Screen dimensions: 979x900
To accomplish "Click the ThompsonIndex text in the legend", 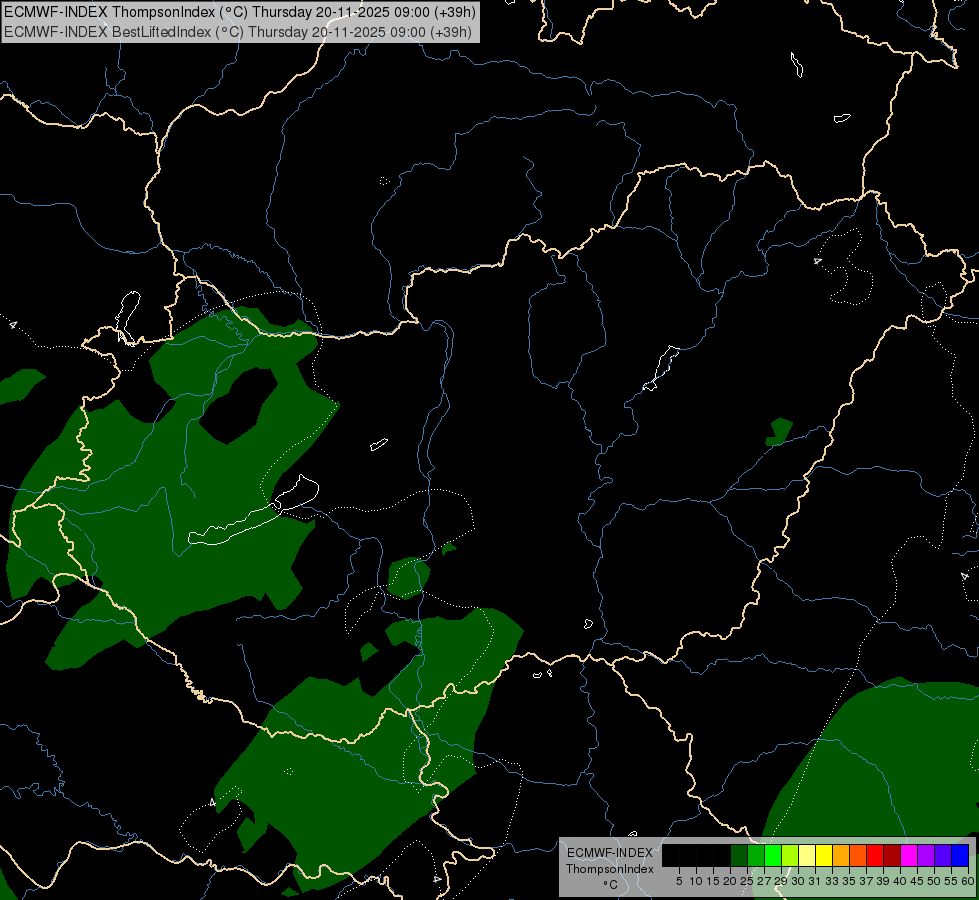I will (609, 869).
